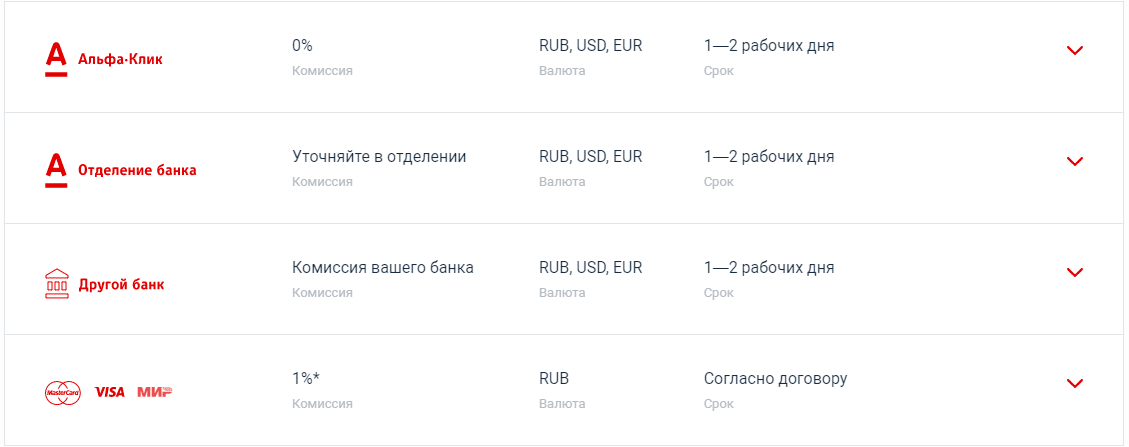Click 'Согласно договору' term text
Screen dimensions: 1129x447
[775, 379]
